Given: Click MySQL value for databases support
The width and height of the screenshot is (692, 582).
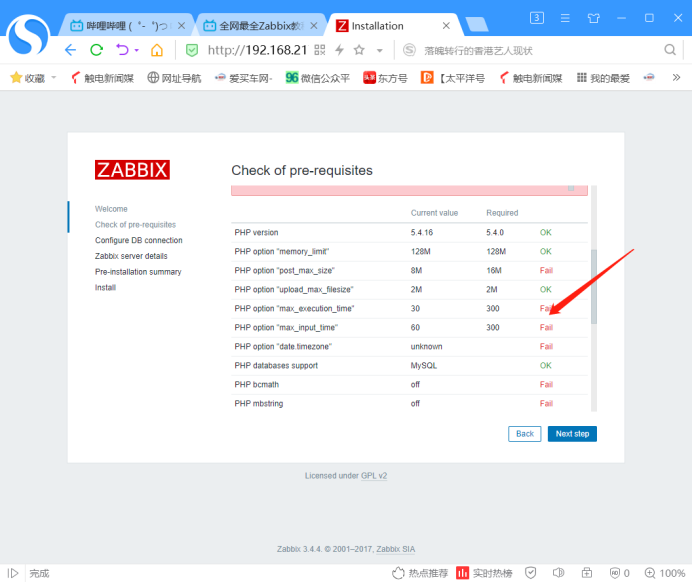Looking at the screenshot, I should (x=424, y=365).
